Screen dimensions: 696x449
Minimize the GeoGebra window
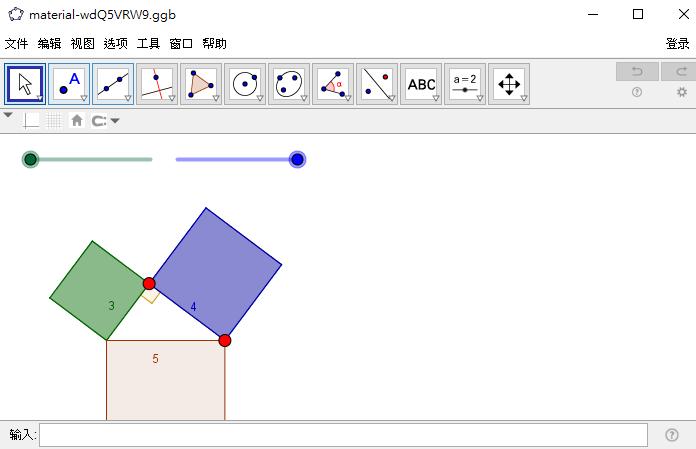(x=593, y=14)
